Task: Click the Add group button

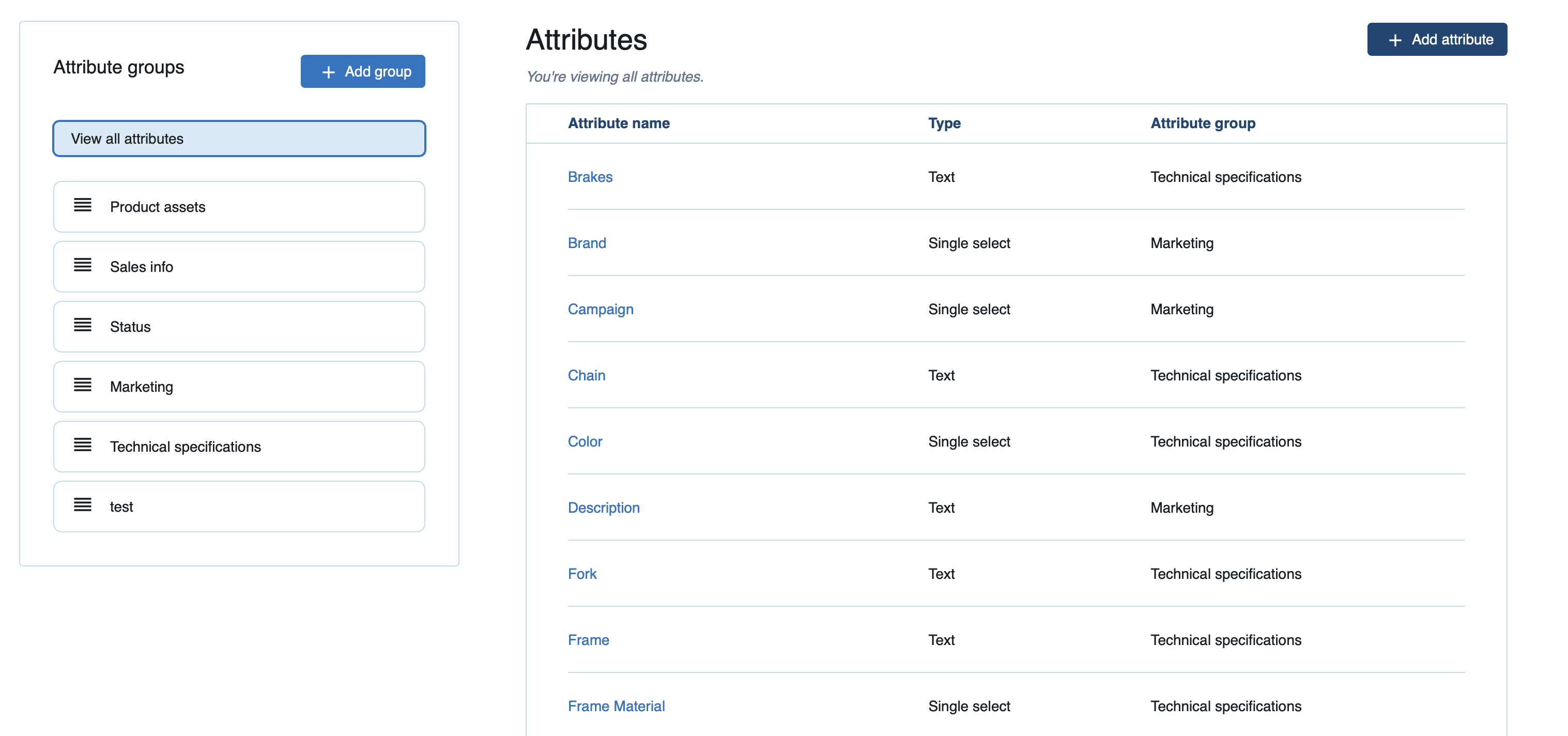Action: point(363,72)
